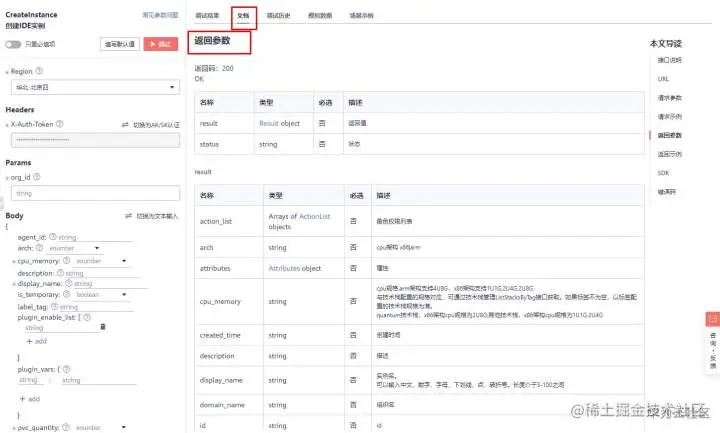Switch Body to text input mode

coord(152,216)
